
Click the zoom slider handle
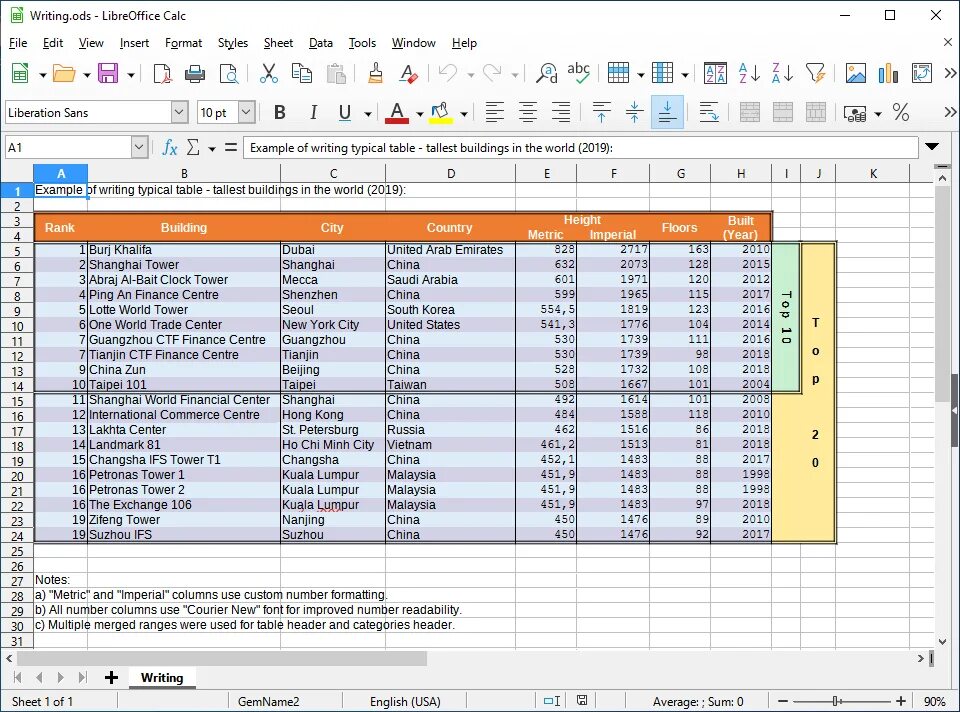point(836,701)
